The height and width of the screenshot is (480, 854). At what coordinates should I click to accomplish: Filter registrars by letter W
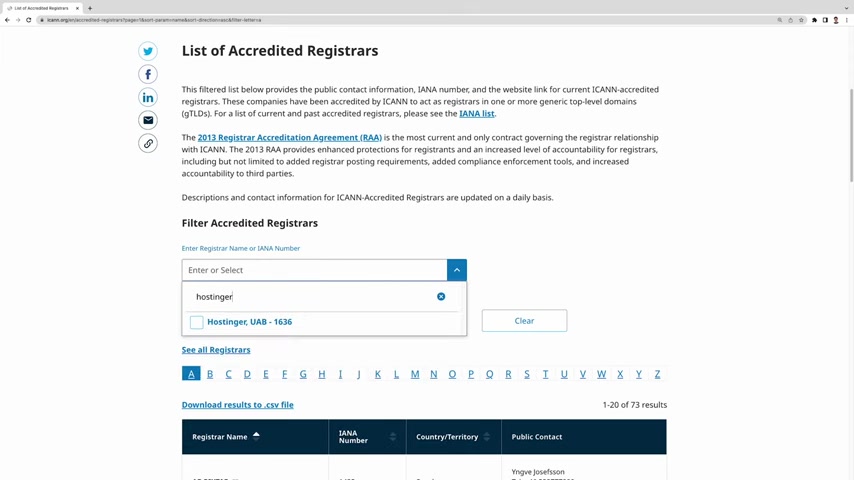coord(601,374)
